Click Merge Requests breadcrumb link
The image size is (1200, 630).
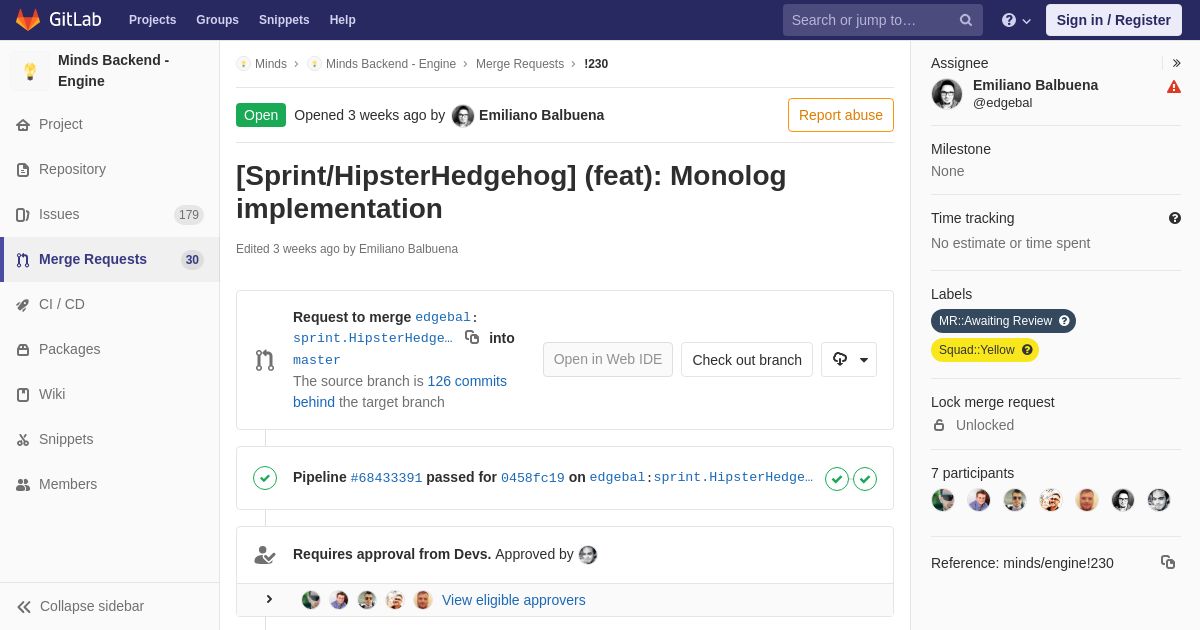pos(520,64)
